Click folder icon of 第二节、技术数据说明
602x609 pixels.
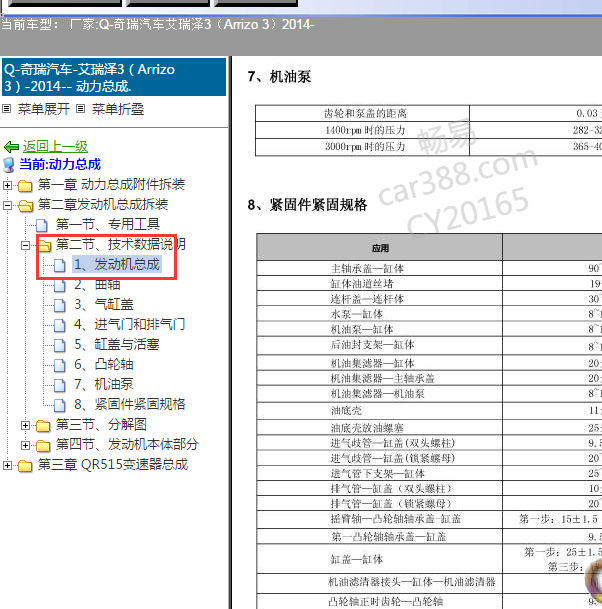point(44,245)
